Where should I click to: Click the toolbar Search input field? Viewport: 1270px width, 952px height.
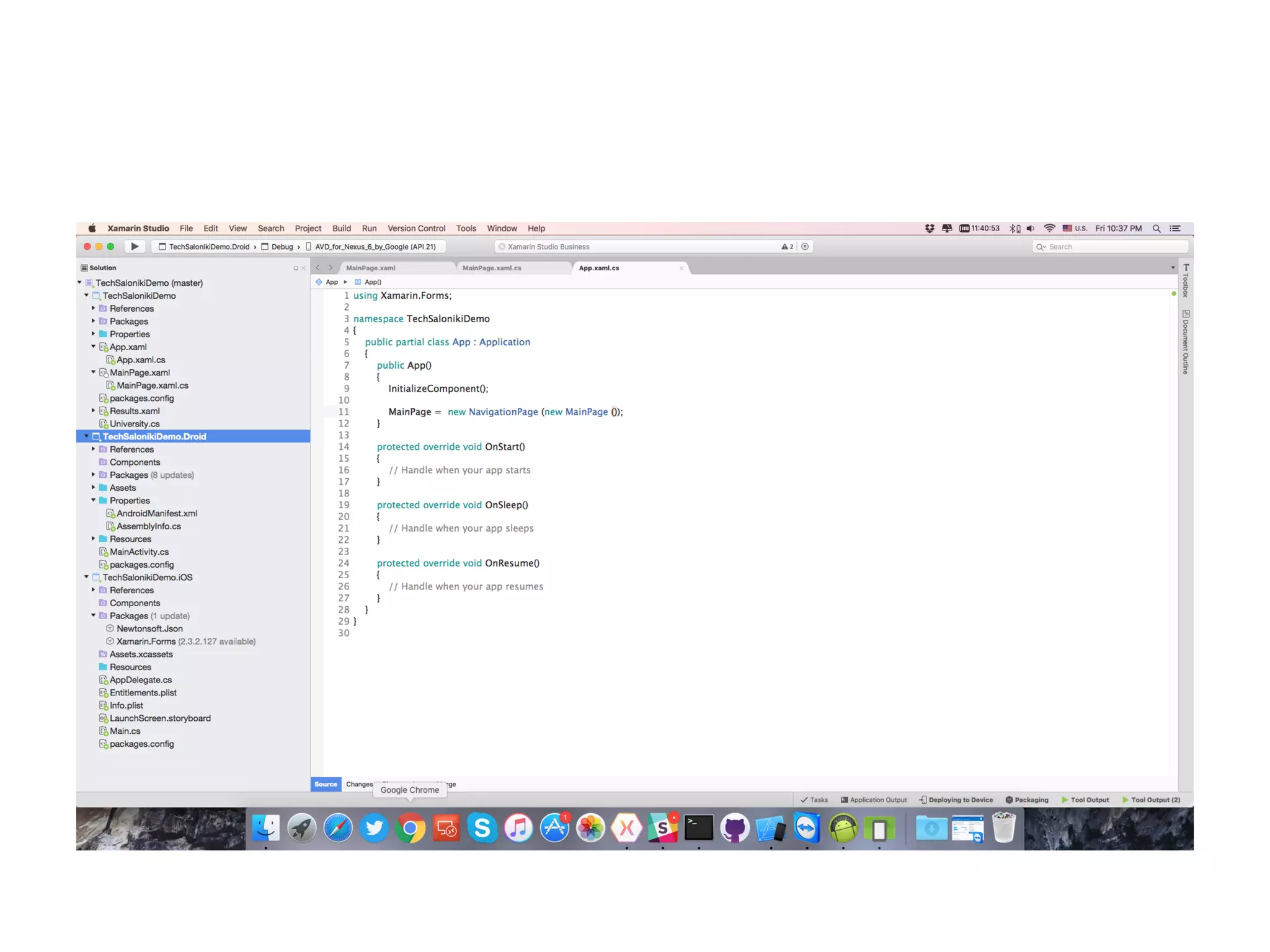tap(1110, 247)
